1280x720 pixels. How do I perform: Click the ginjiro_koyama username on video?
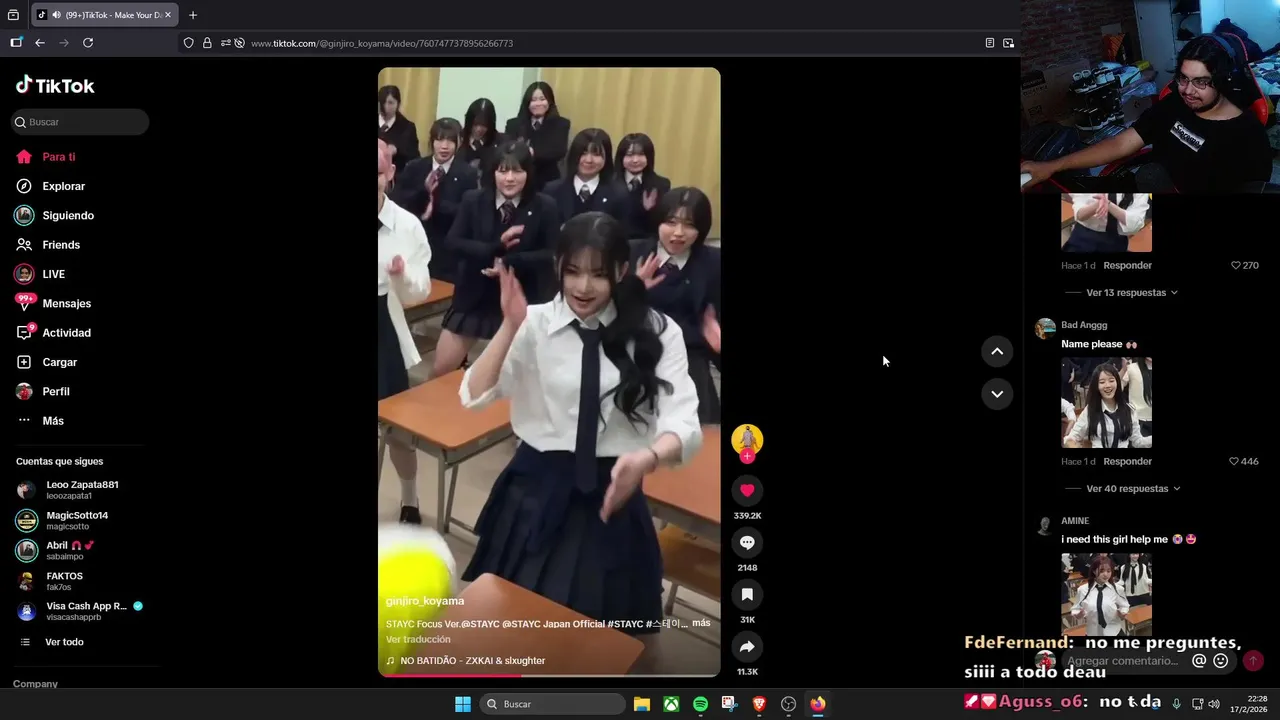tap(425, 601)
